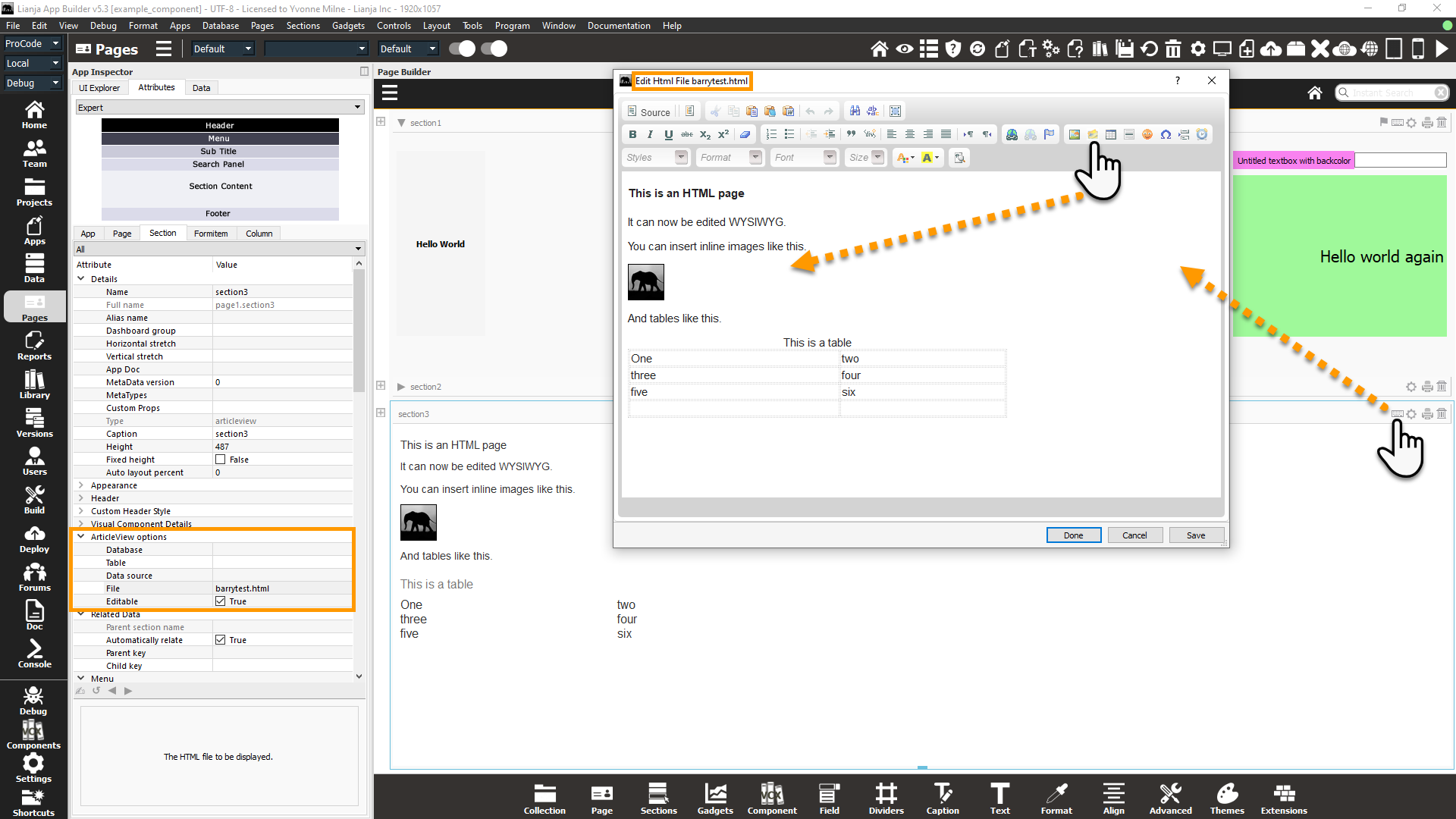Insert special character Omega icon

(x=1166, y=134)
